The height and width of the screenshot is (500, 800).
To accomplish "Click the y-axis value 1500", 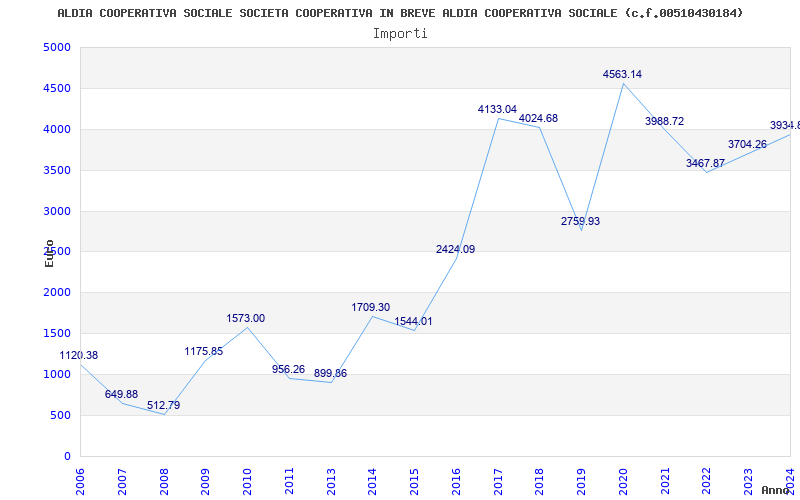I will 57,334.
